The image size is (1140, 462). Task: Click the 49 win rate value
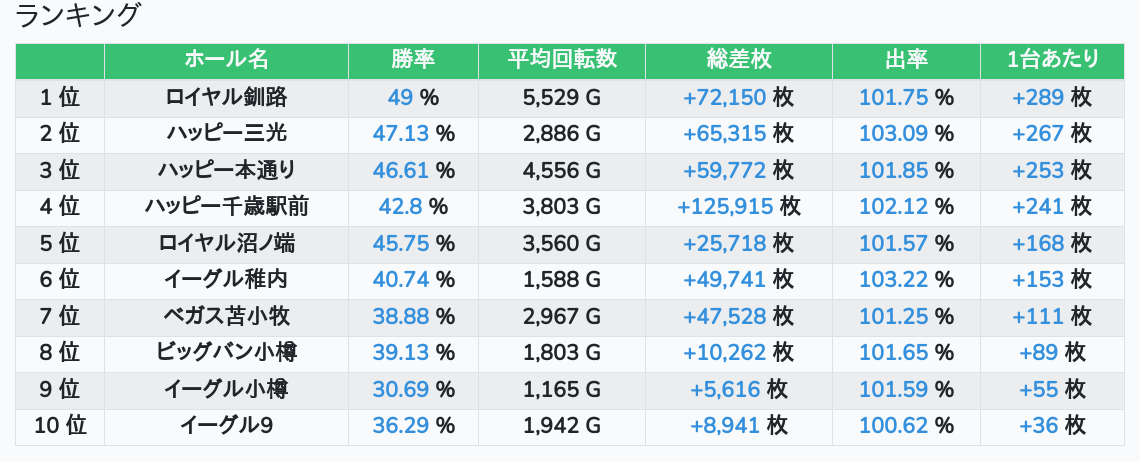(x=400, y=98)
